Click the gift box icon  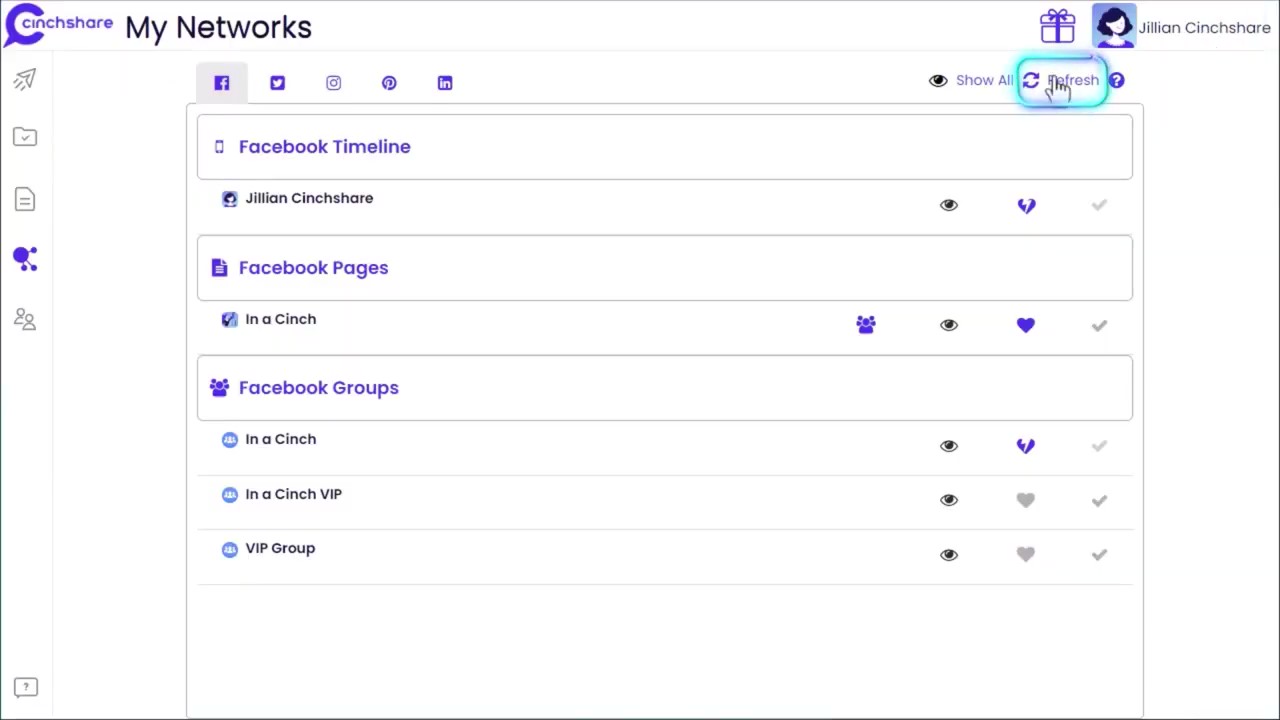(1057, 26)
